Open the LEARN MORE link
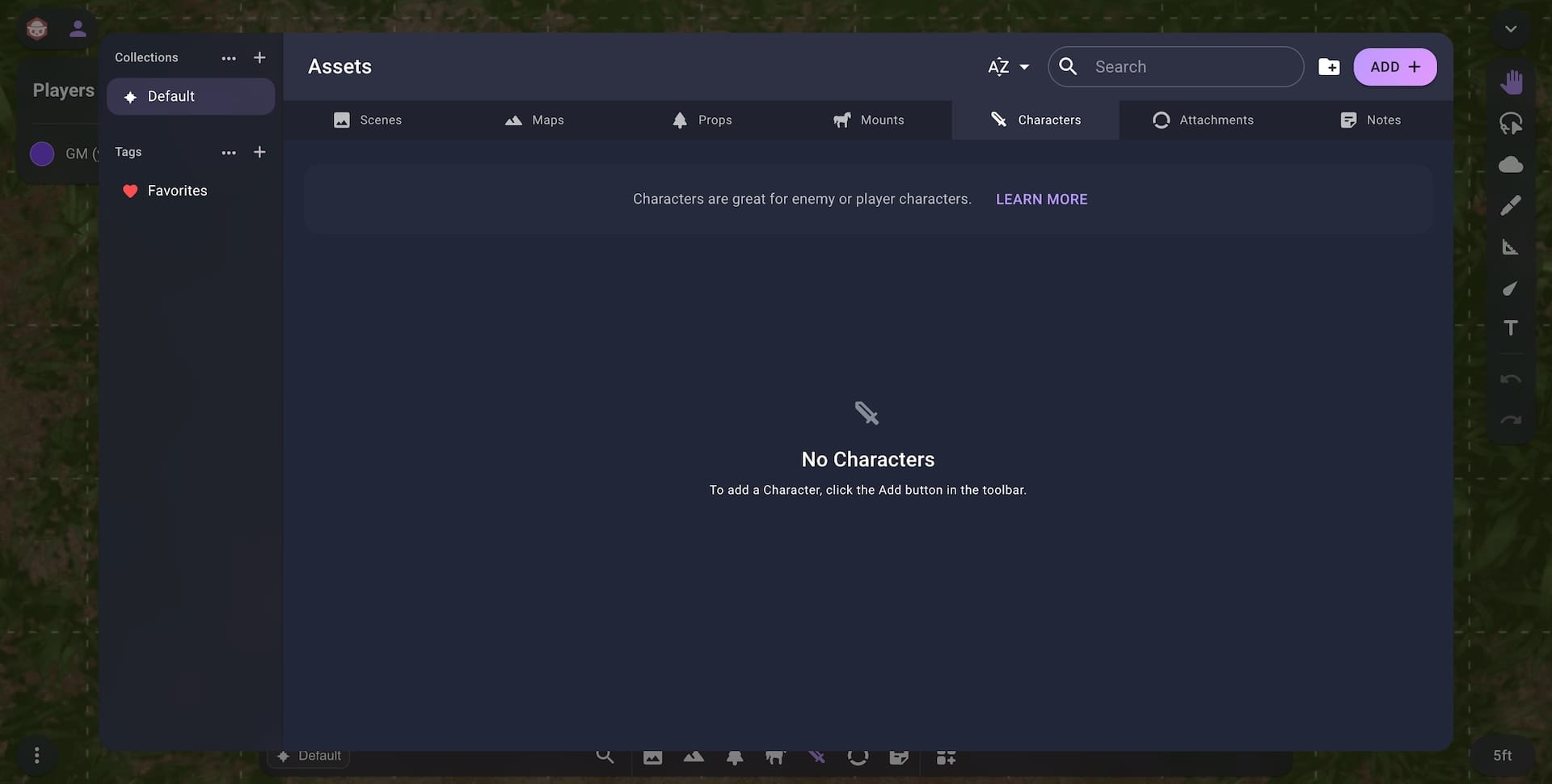The width and height of the screenshot is (1552, 784). pyautogui.click(x=1041, y=200)
